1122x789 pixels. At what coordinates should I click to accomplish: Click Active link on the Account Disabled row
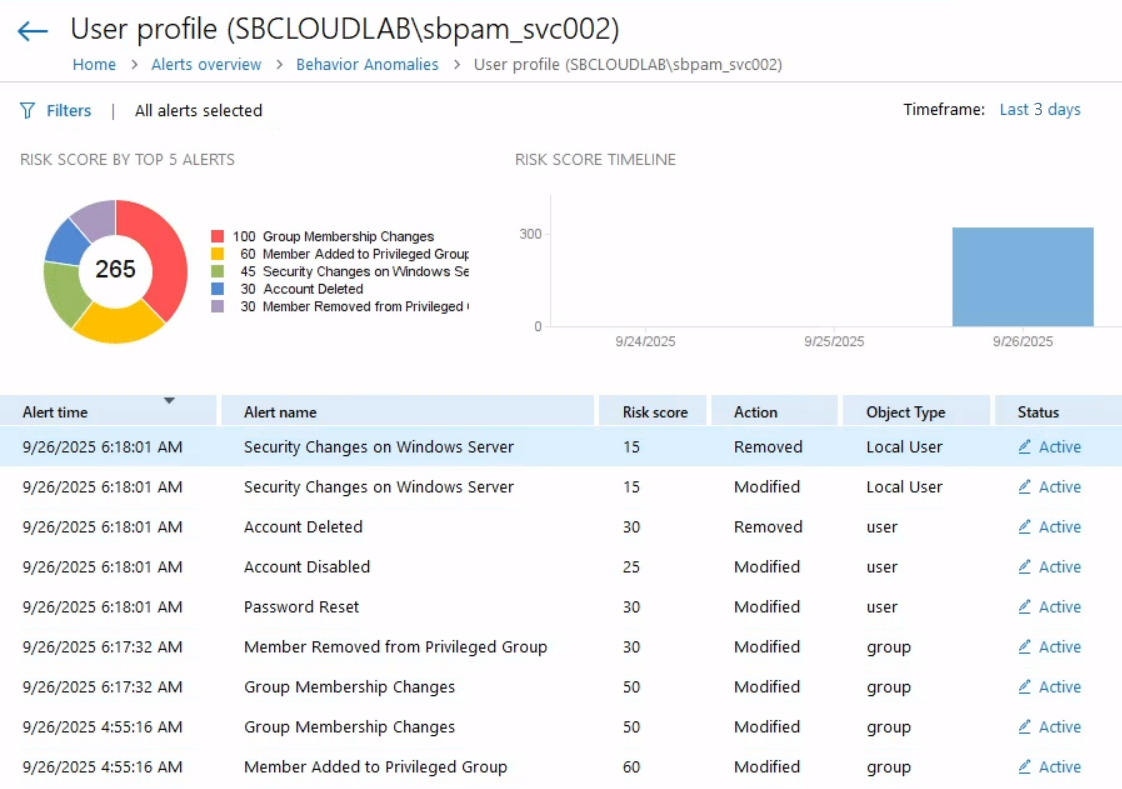coord(1059,567)
